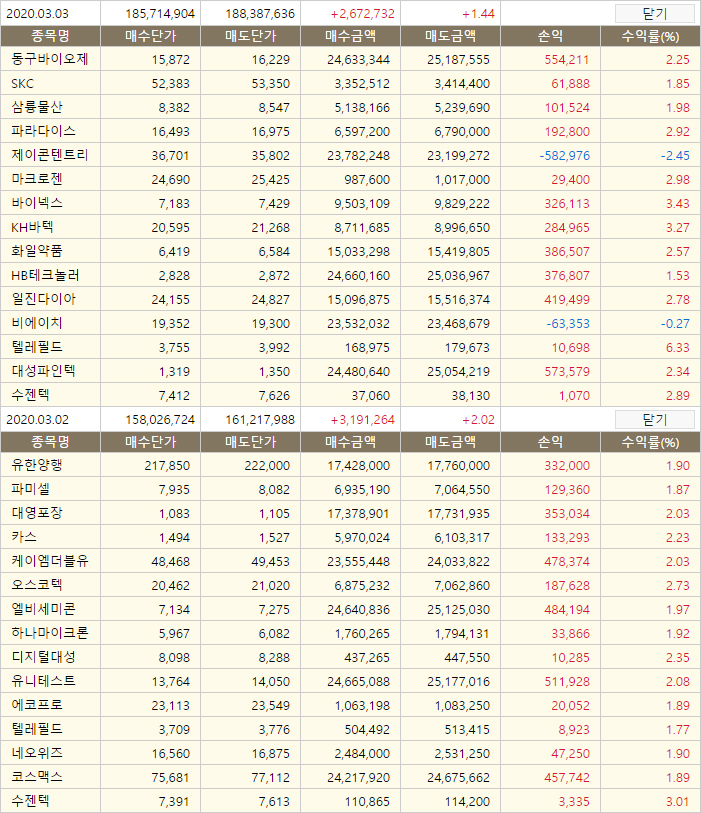Click the 엘비세미콘 stock name

point(44,609)
